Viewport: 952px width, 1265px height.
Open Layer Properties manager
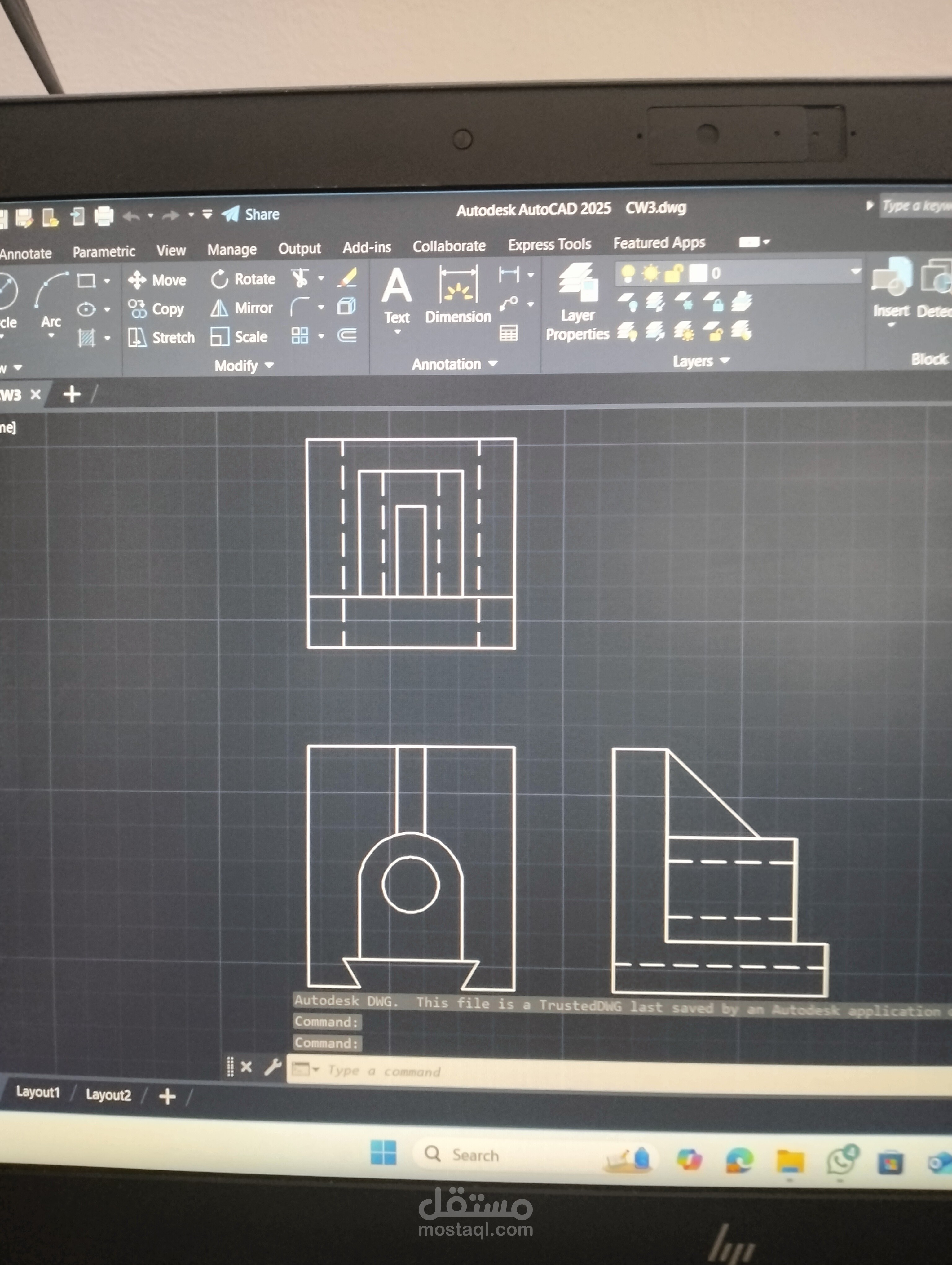coord(578,302)
